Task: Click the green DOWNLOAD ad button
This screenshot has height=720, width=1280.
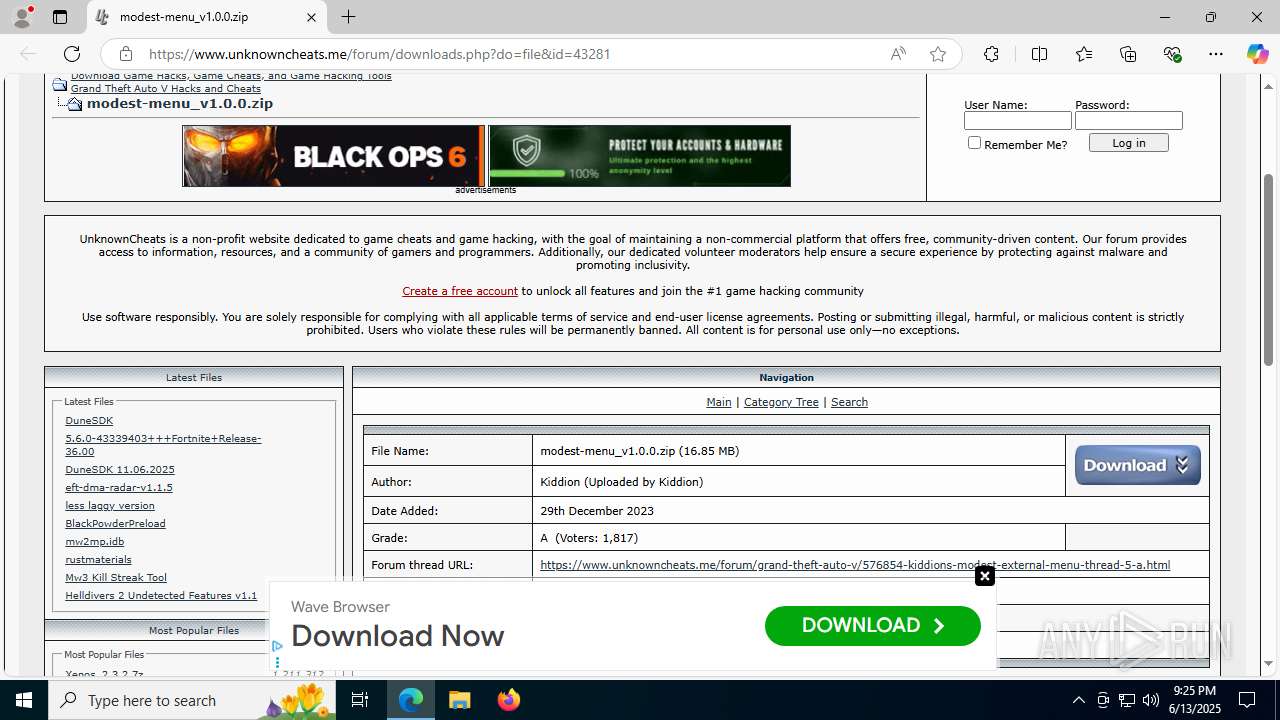Action: 872,626
